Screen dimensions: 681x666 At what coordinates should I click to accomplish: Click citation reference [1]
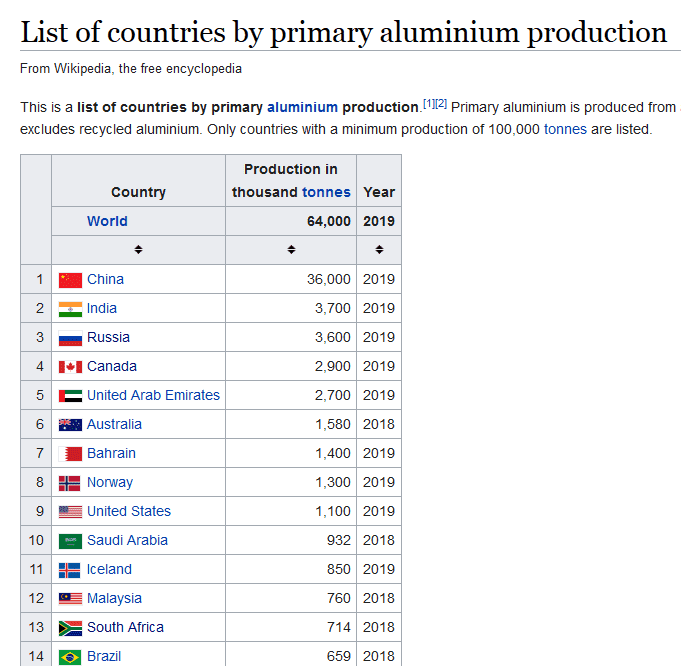[428, 103]
